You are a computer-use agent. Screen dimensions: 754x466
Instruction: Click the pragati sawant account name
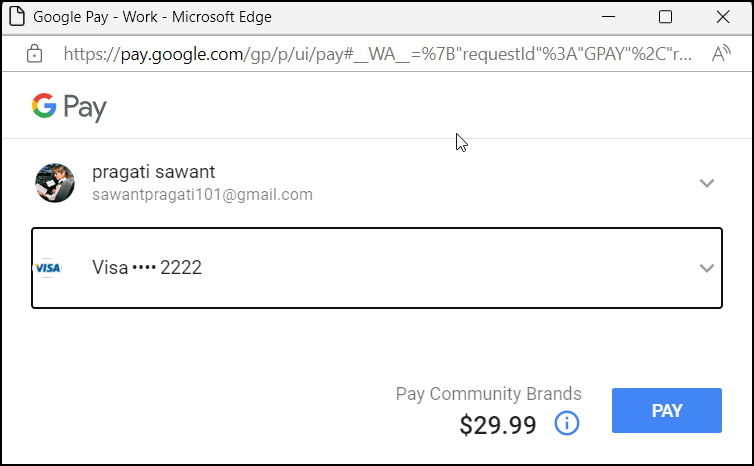153,172
